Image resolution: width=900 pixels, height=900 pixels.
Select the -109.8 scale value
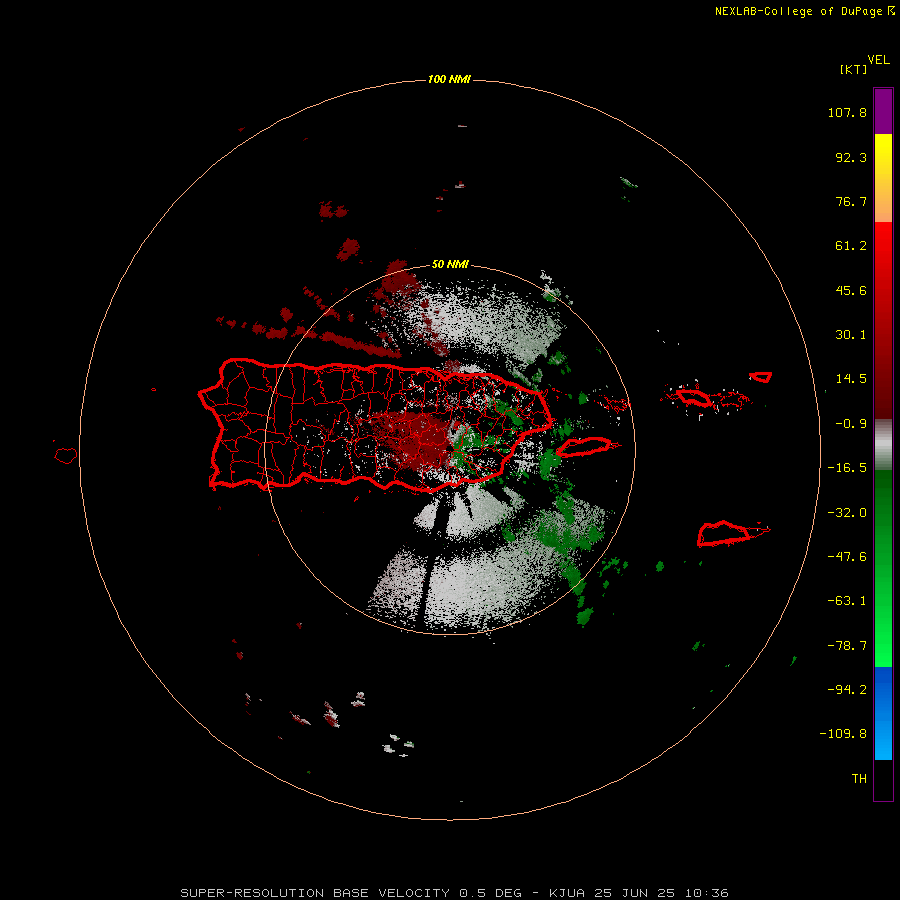843,734
